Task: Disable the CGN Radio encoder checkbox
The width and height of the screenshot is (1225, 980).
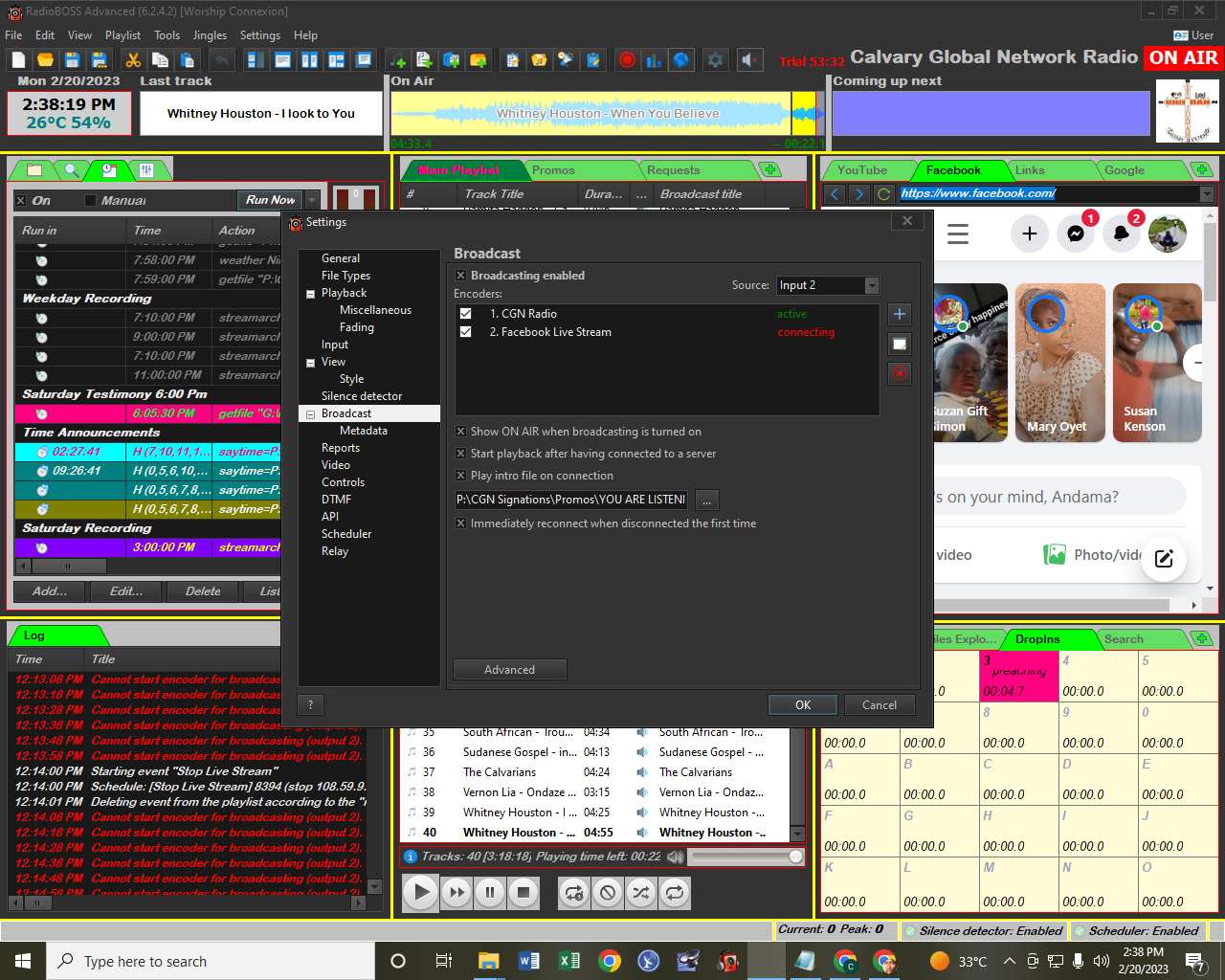Action: coord(465,314)
